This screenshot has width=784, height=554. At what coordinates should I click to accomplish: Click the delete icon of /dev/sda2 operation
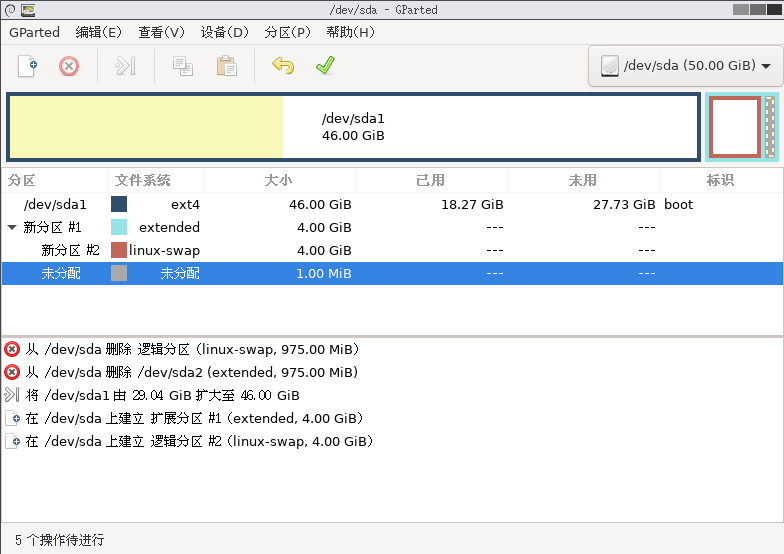tap(12, 372)
